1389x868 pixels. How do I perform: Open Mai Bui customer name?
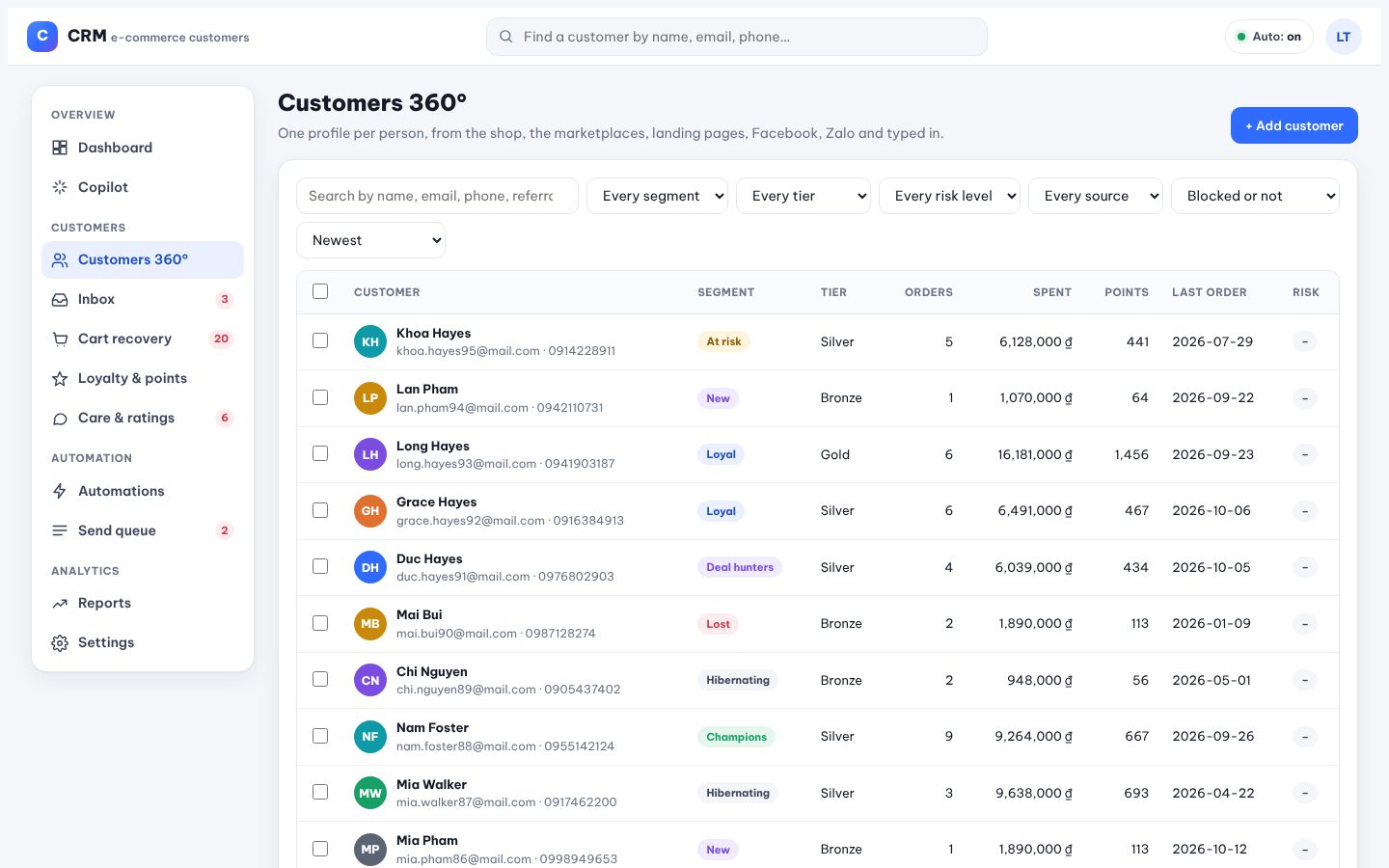coord(419,614)
